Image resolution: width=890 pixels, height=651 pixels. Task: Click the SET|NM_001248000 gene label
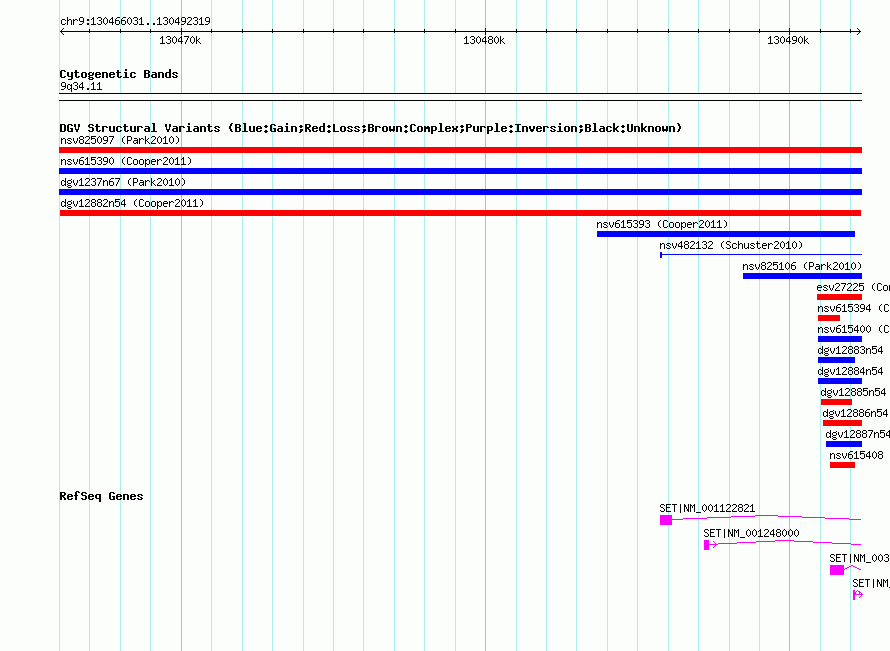coord(751,533)
